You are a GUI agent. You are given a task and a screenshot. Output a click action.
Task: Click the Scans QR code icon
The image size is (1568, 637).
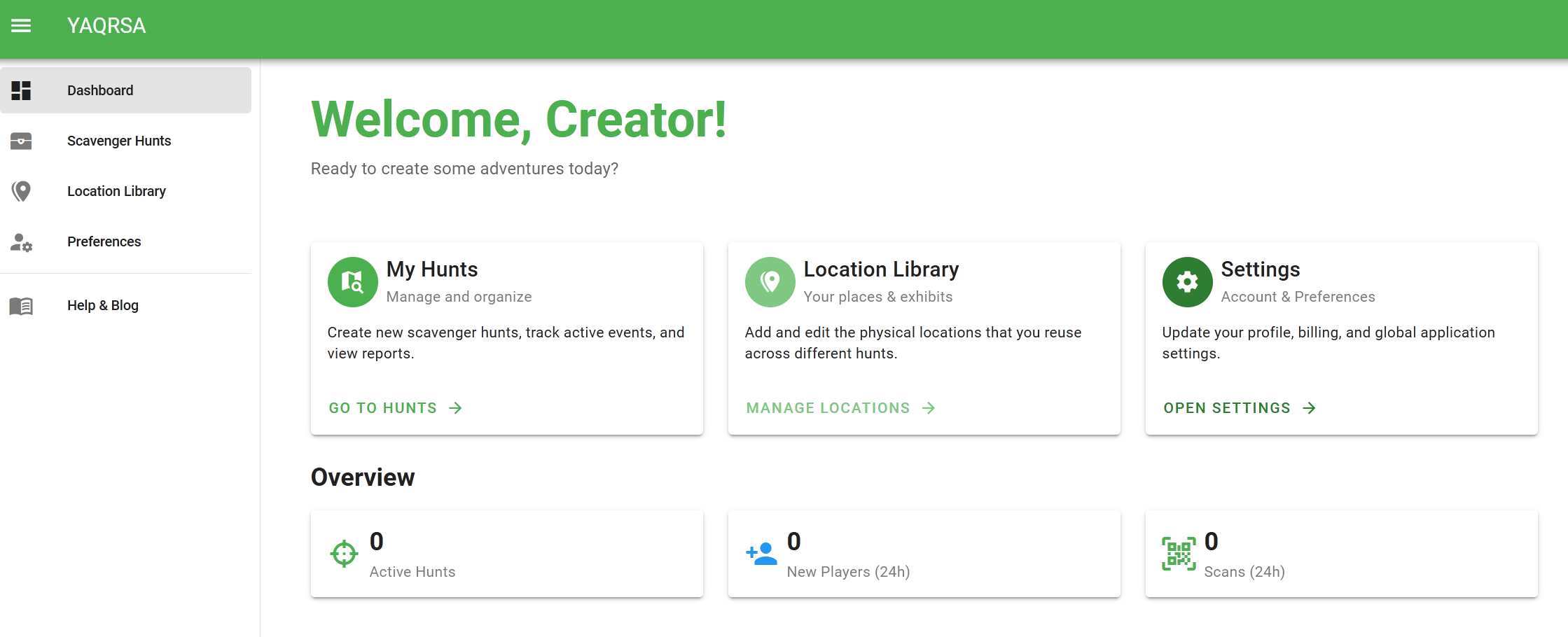(1179, 554)
